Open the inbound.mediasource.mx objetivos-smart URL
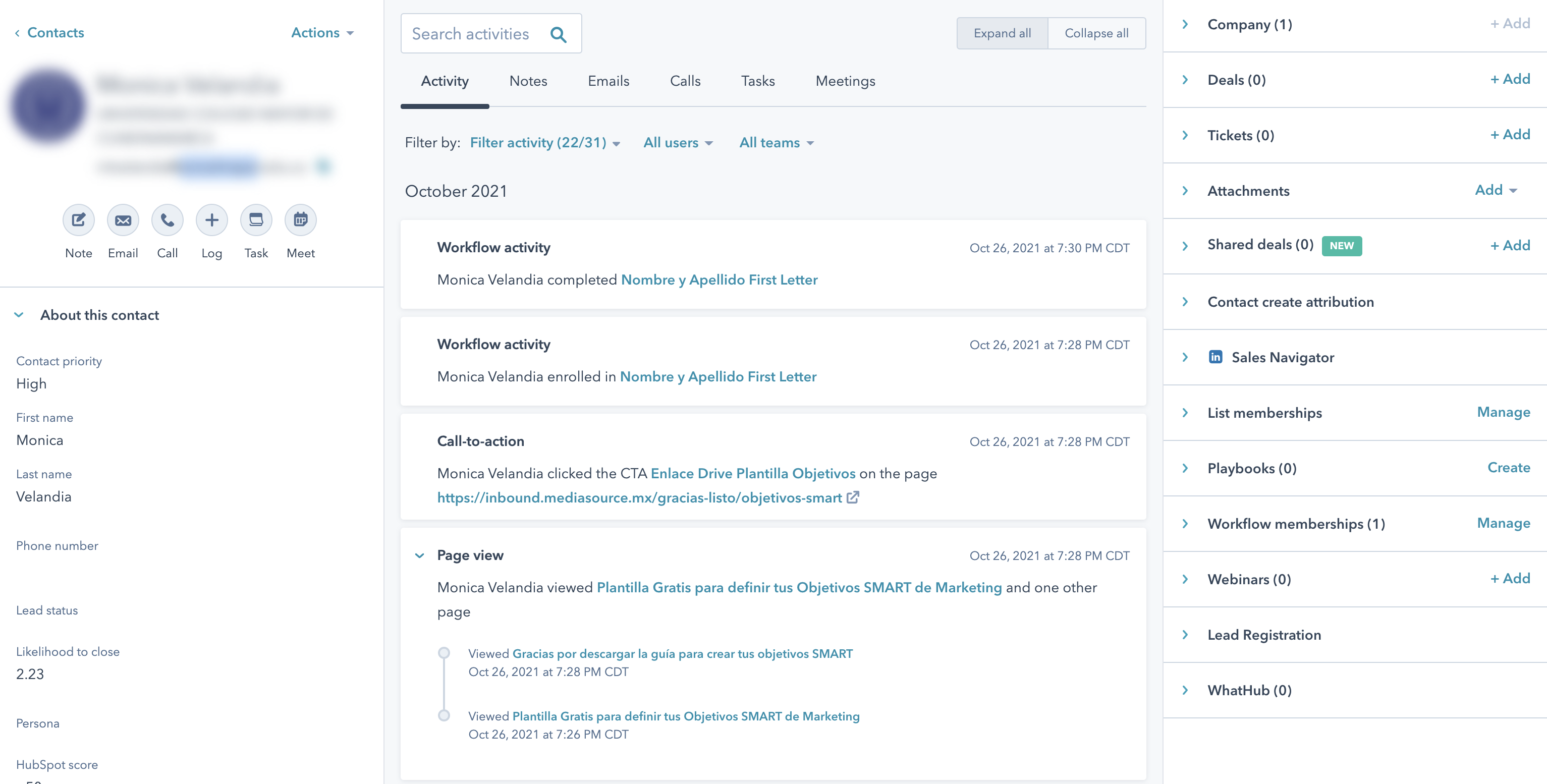The image size is (1547, 784). 639,497
